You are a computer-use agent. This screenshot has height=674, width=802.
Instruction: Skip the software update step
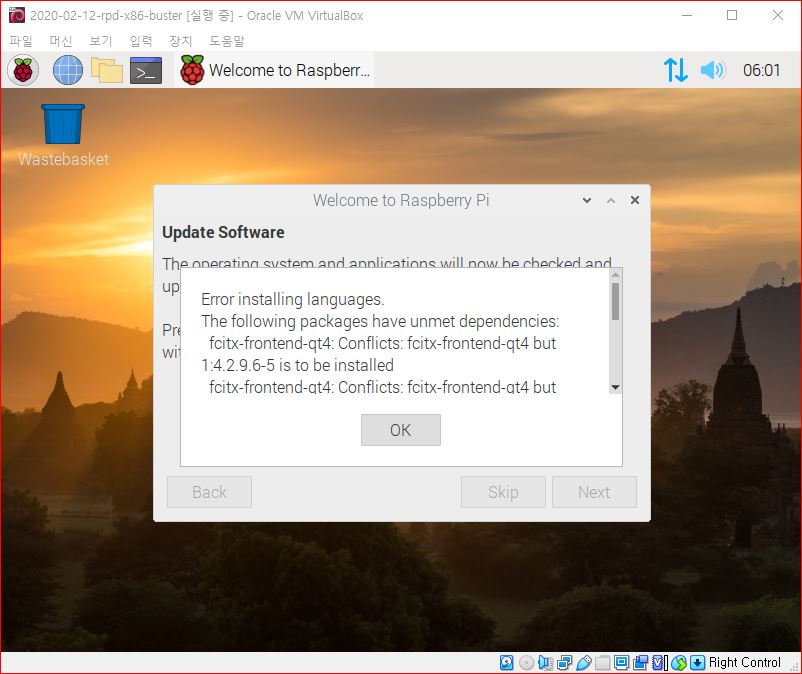502,492
